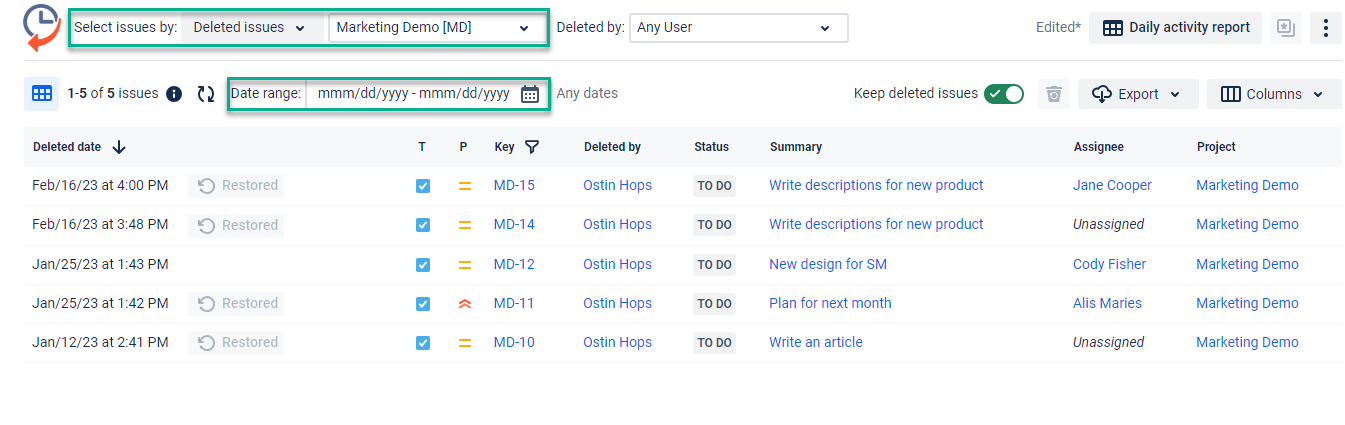The width and height of the screenshot is (1345, 425).
Task: Click the refresh issues icon
Action: [x=206, y=94]
